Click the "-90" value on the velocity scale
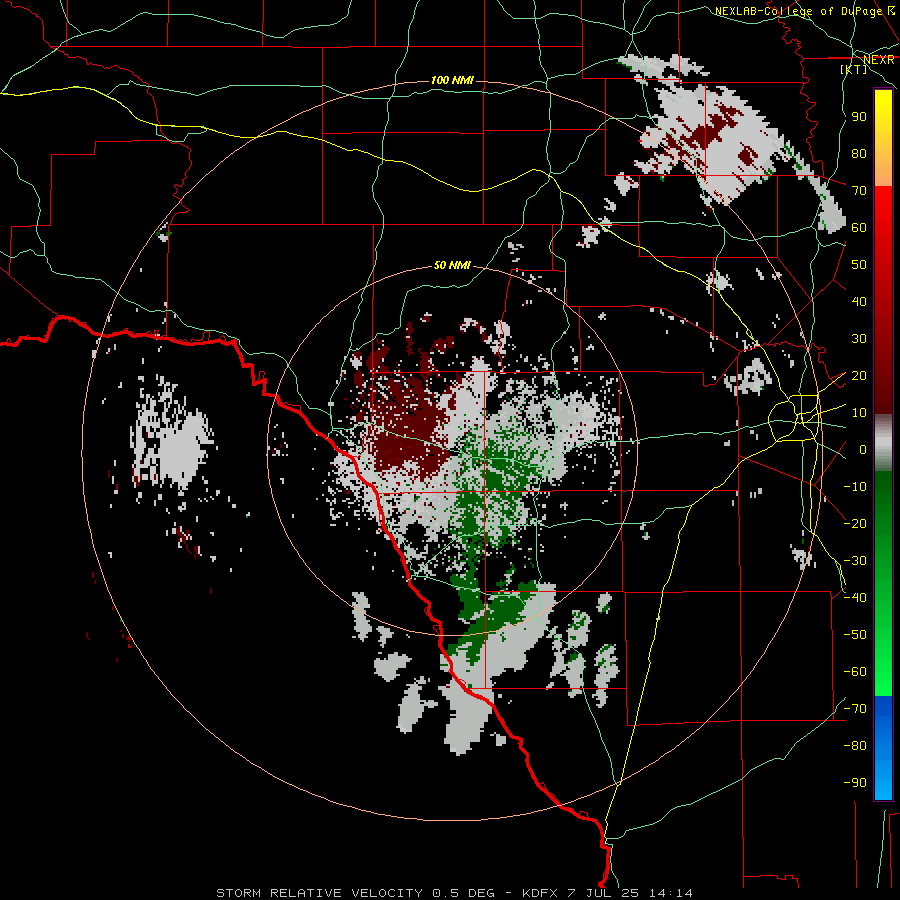Image resolution: width=900 pixels, height=900 pixels. (855, 783)
